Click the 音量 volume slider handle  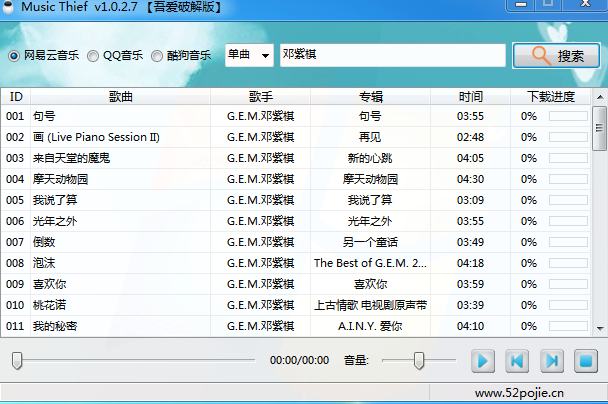click(419, 361)
